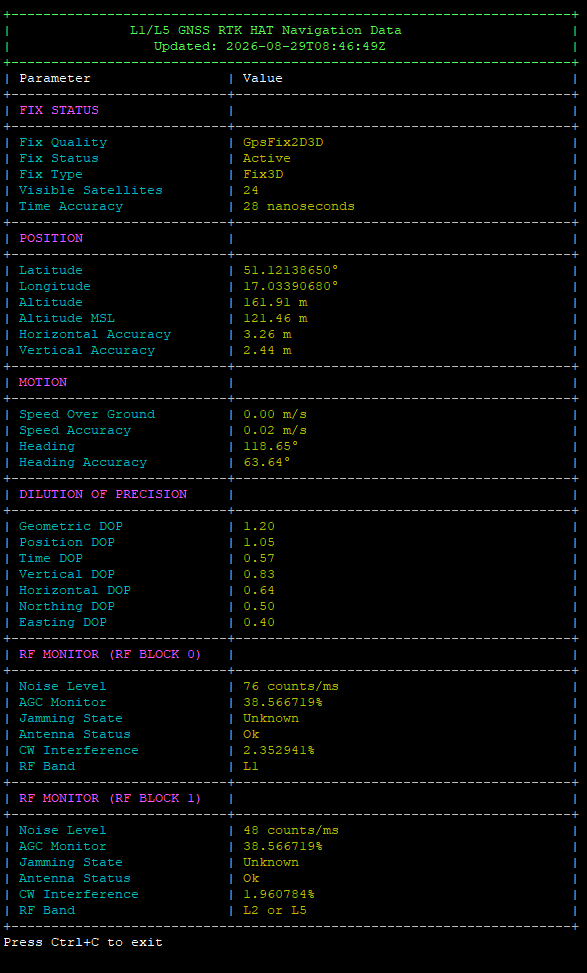Click the Speed Over Ground value 0.00 m/s

275,415
